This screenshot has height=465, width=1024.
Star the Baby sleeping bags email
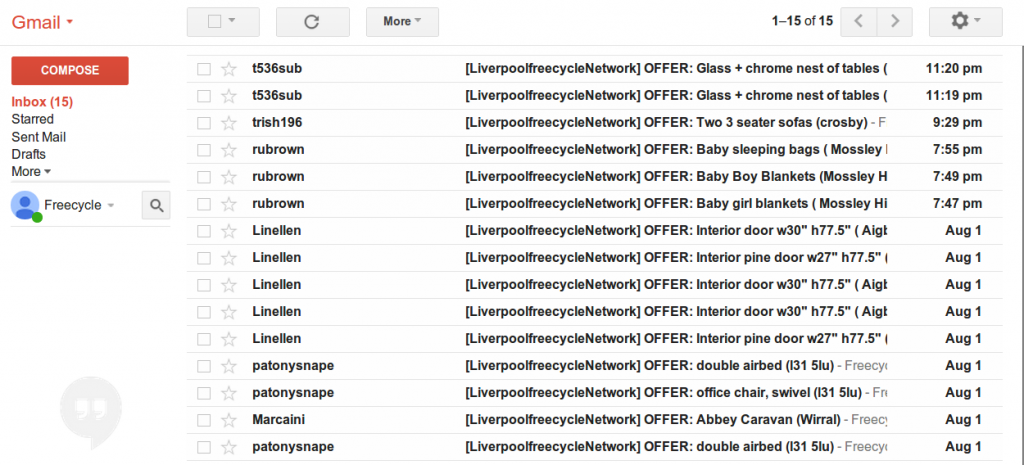229,150
